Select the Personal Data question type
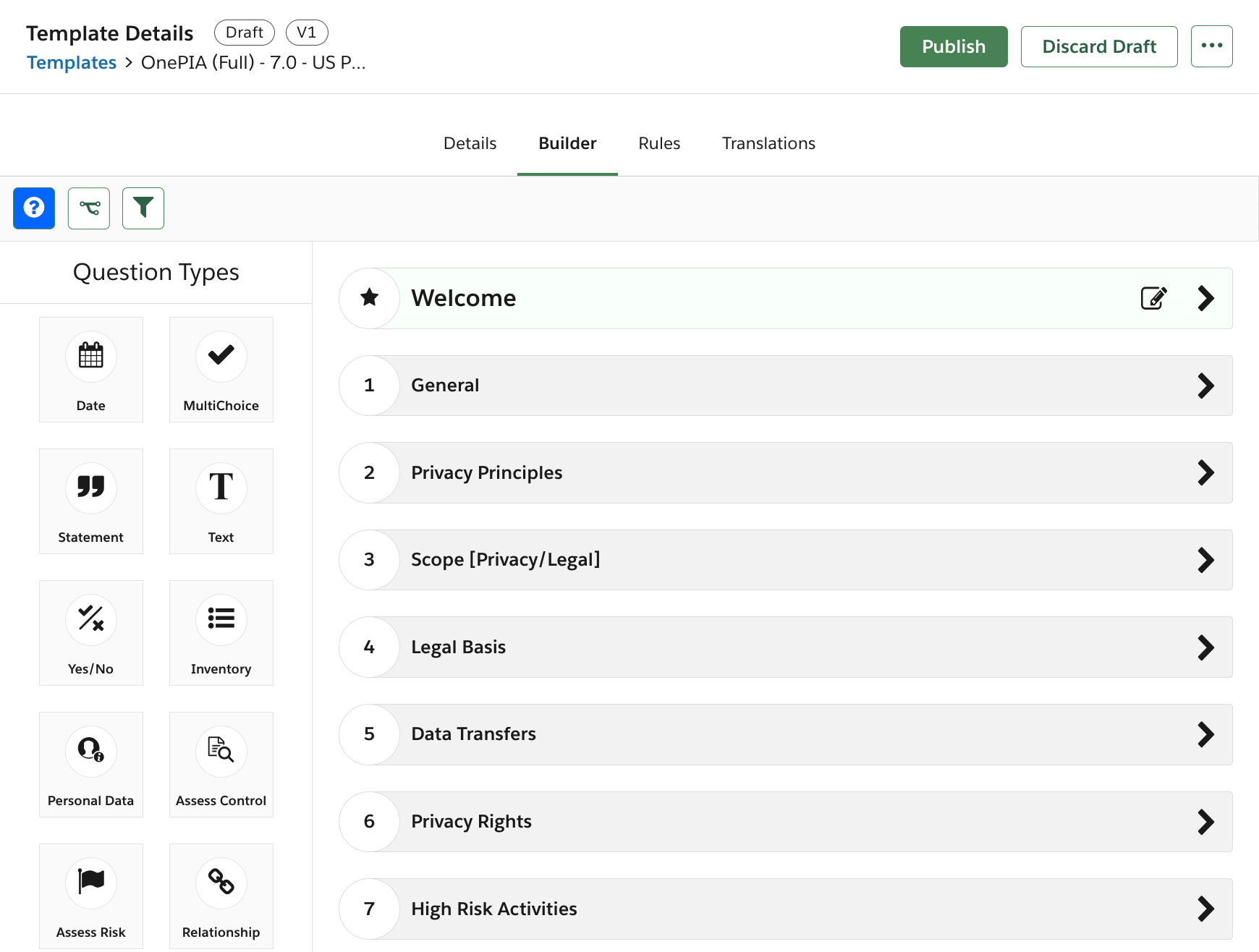 coord(90,764)
